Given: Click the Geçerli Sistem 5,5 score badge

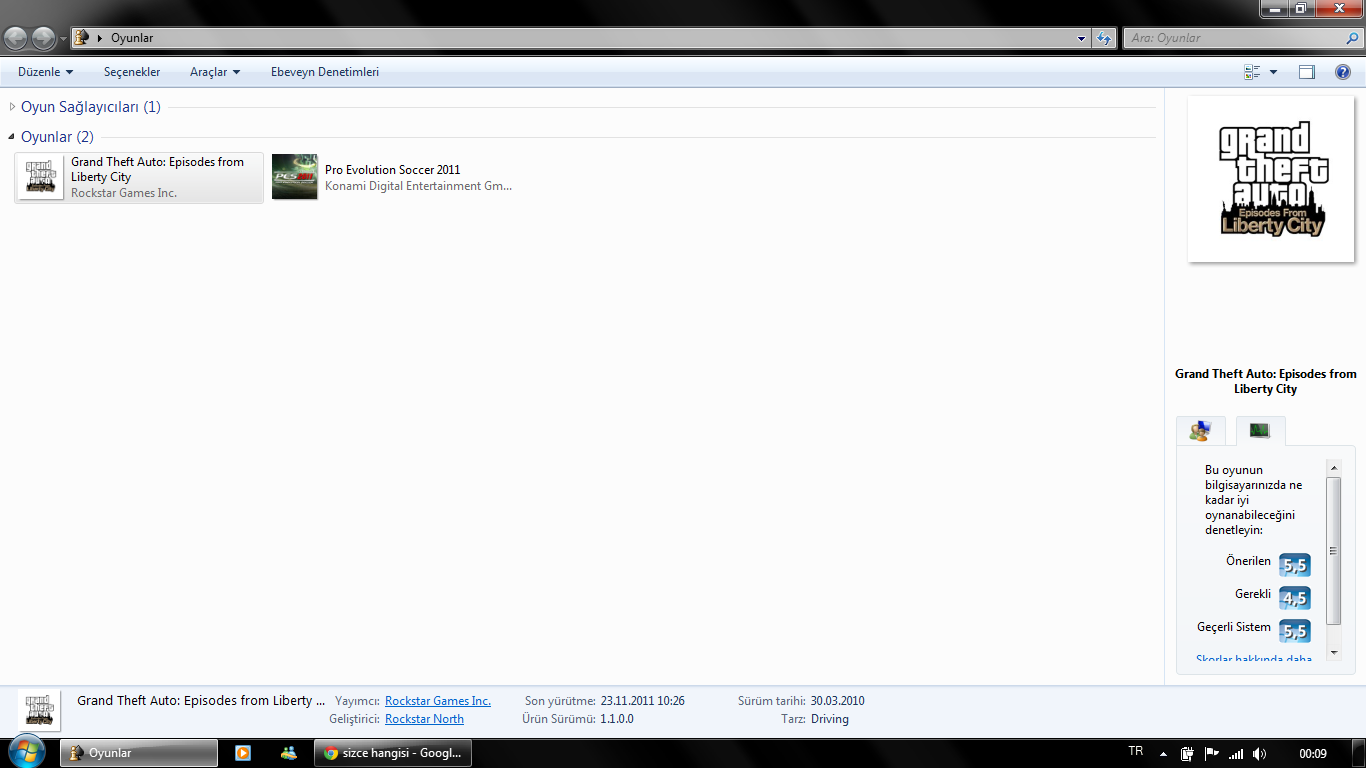Looking at the screenshot, I should [1295, 631].
